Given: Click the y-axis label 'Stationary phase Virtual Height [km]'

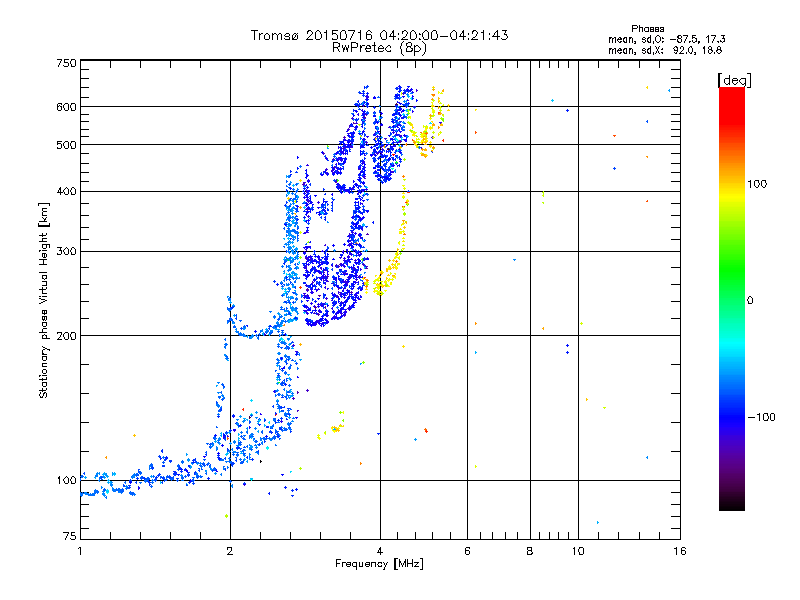Looking at the screenshot, I should point(43,301).
